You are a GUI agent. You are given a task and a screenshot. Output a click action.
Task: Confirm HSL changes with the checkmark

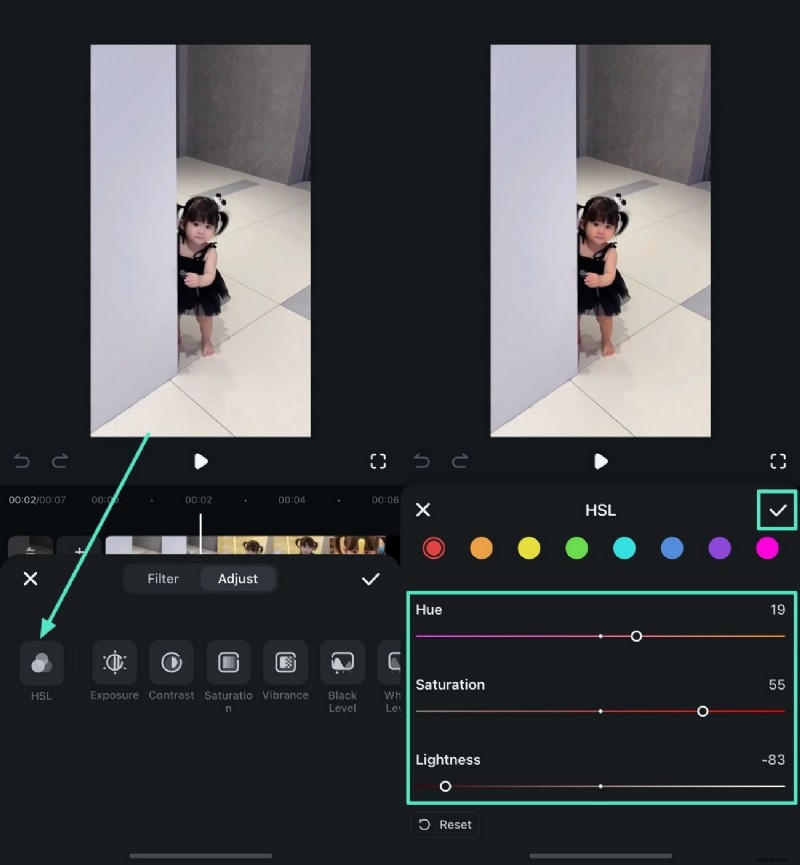click(777, 510)
